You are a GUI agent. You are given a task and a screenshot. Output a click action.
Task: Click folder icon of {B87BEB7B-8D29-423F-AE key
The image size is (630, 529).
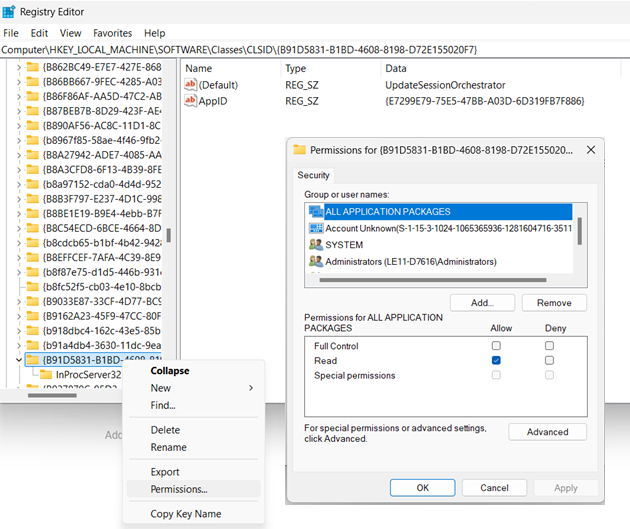[33, 111]
